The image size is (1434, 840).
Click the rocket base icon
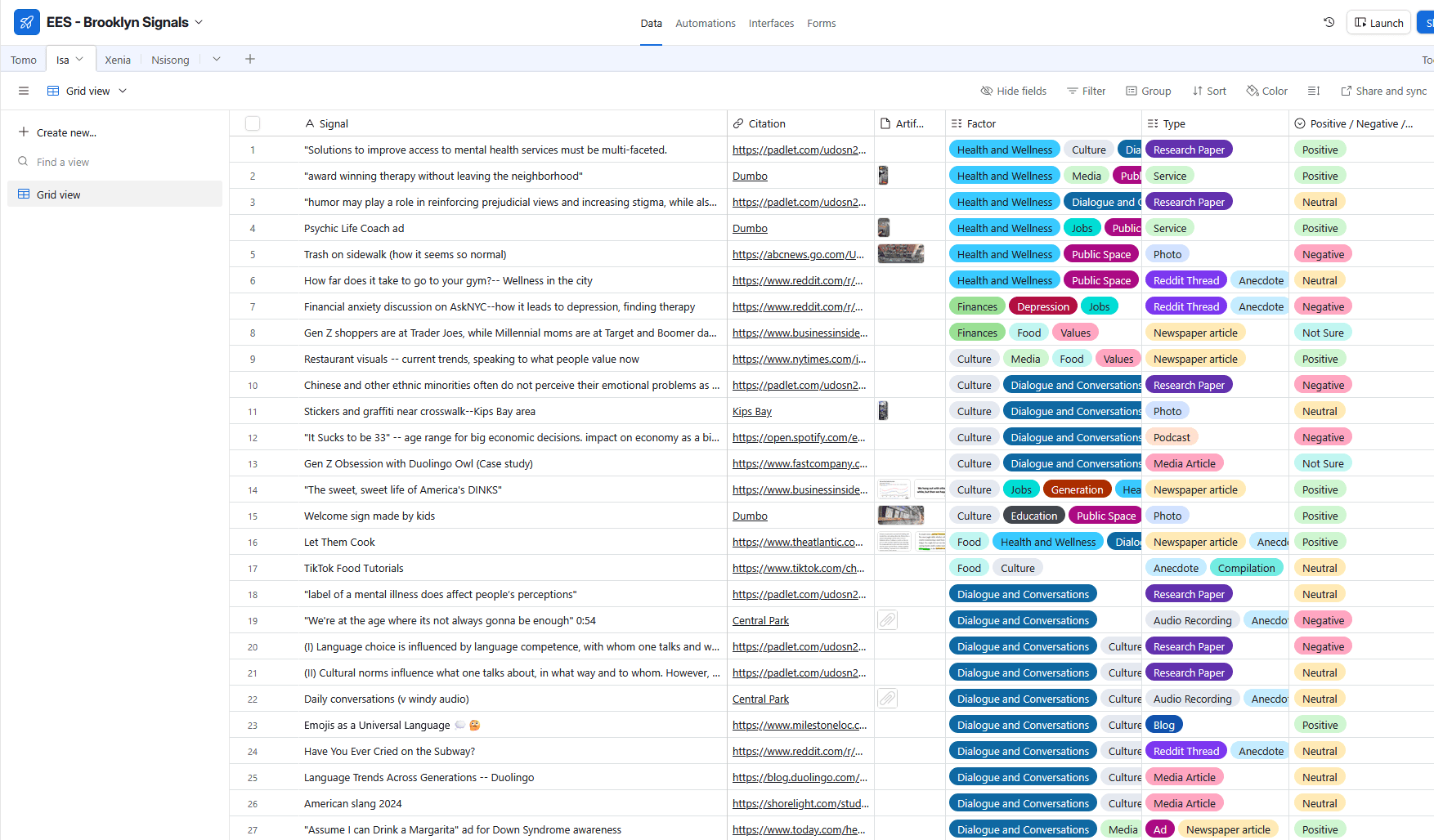click(27, 22)
